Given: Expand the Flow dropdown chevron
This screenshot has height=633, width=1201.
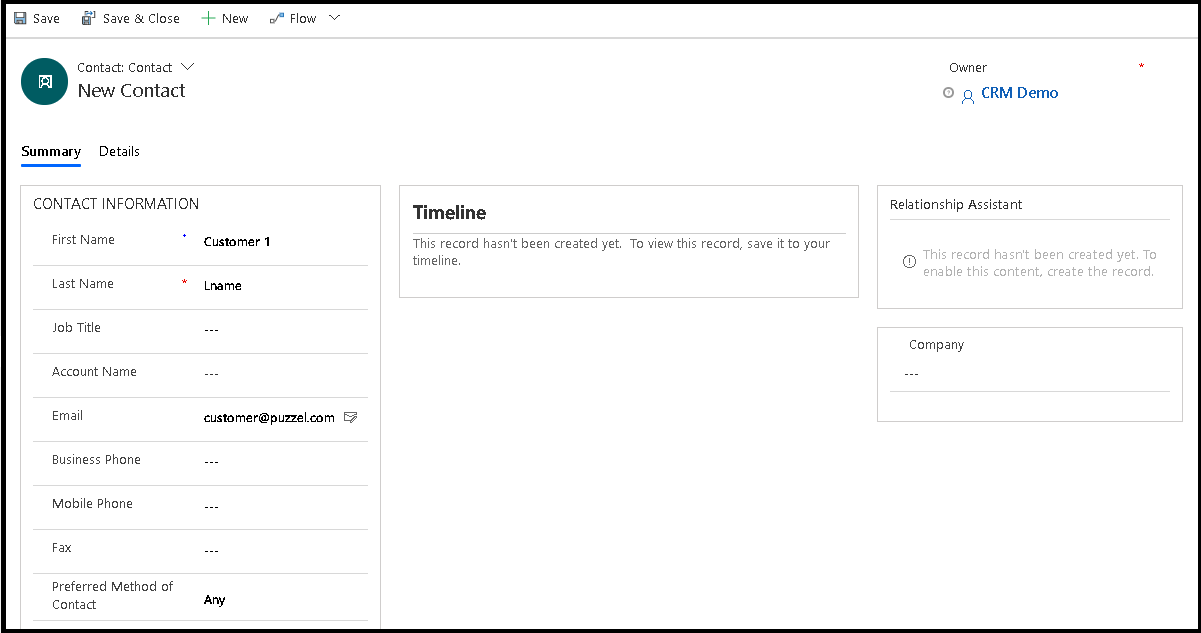Looking at the screenshot, I should click(x=334, y=18).
